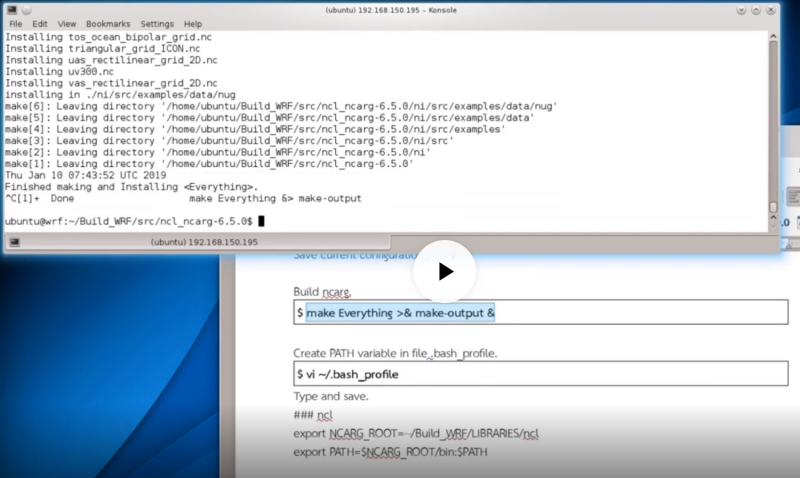The width and height of the screenshot is (800, 478).
Task: Click the 'vi ~/.bash_profile' command box
Action: pos(540,374)
